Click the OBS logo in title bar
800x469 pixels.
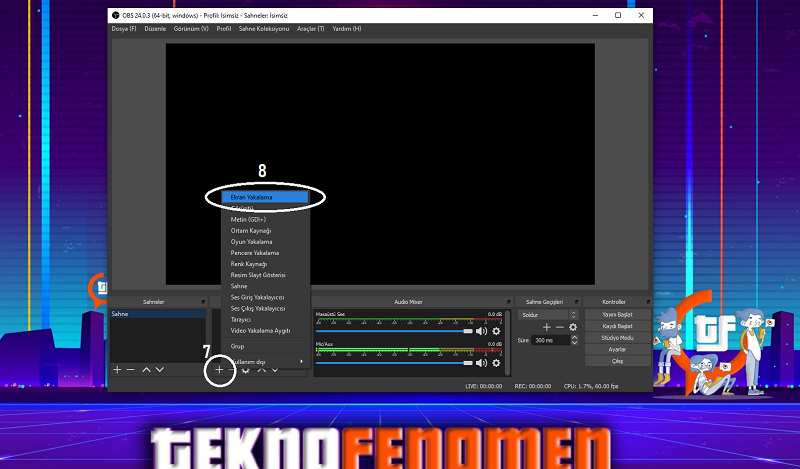pos(116,15)
